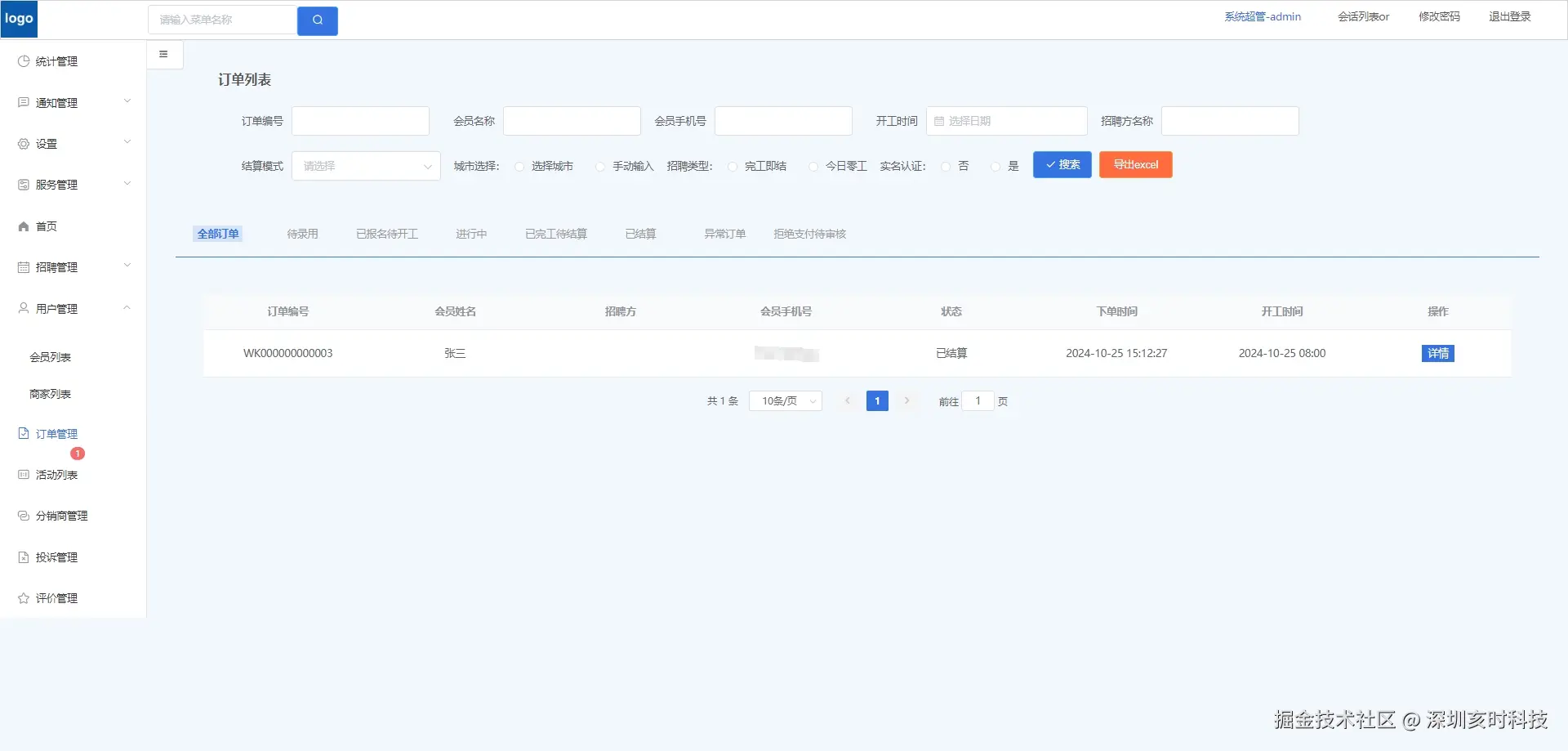Switch to the 全部订单 tab
1568x751 pixels.
218,234
